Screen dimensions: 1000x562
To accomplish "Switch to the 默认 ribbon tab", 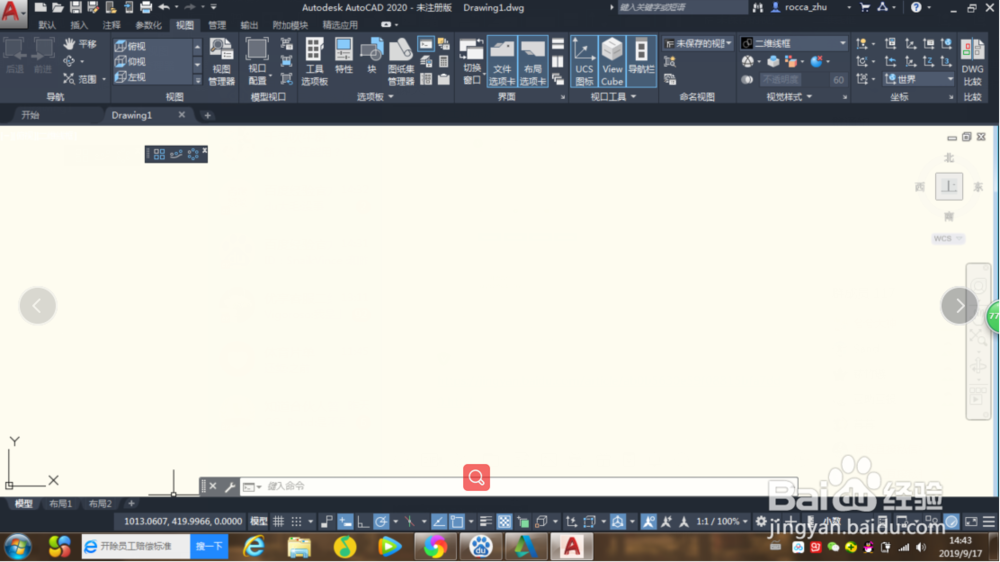I will (47, 25).
